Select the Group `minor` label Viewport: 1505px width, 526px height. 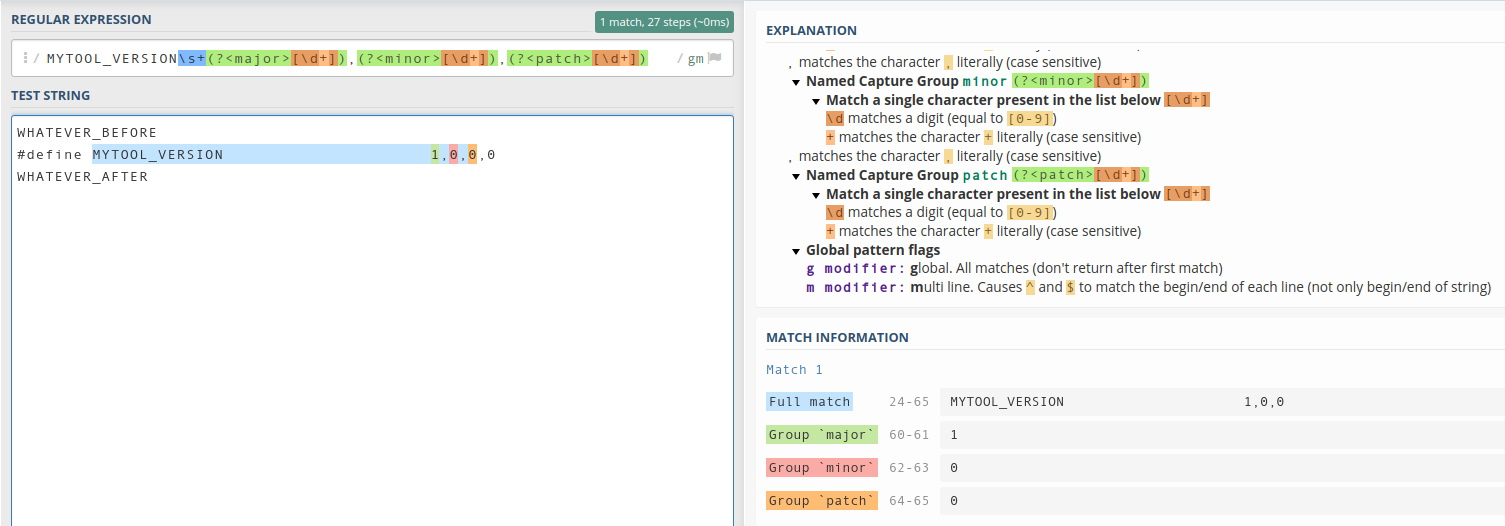point(822,467)
